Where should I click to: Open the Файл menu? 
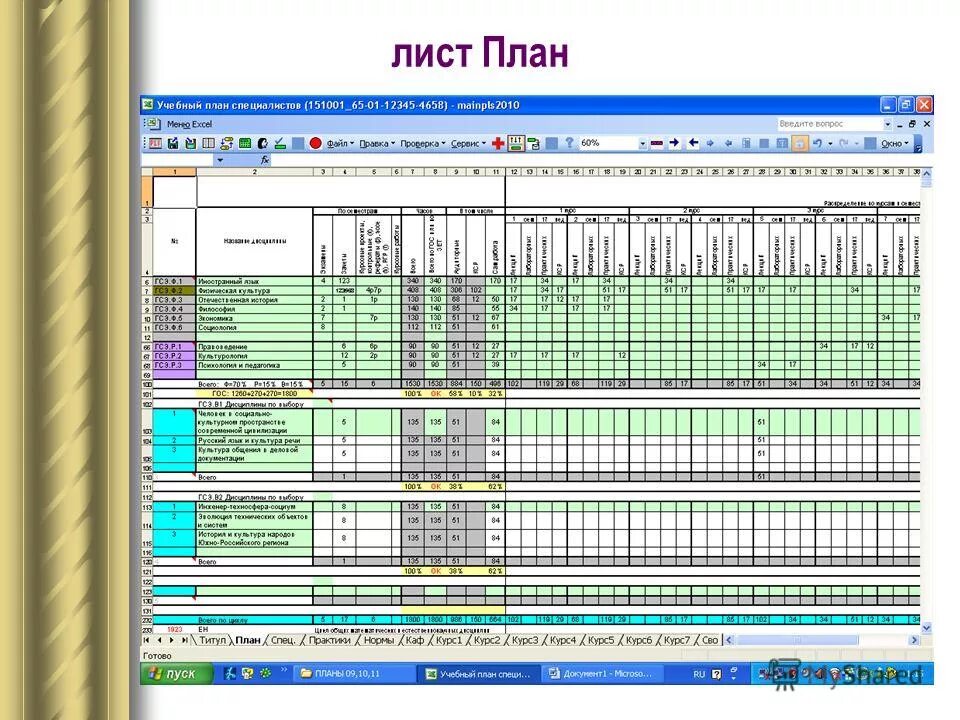coord(338,143)
